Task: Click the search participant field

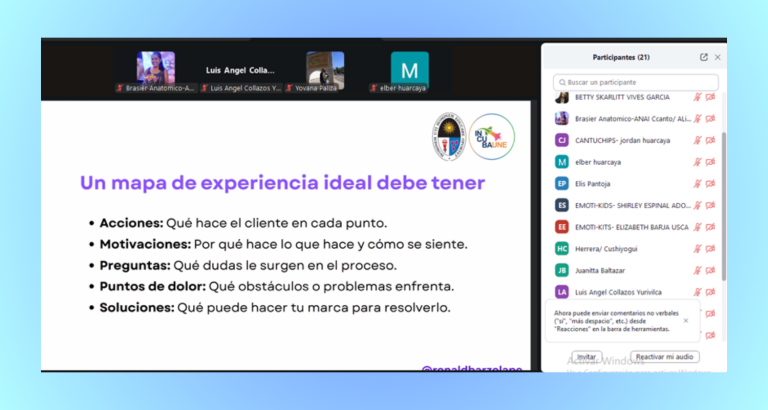Action: tap(637, 82)
